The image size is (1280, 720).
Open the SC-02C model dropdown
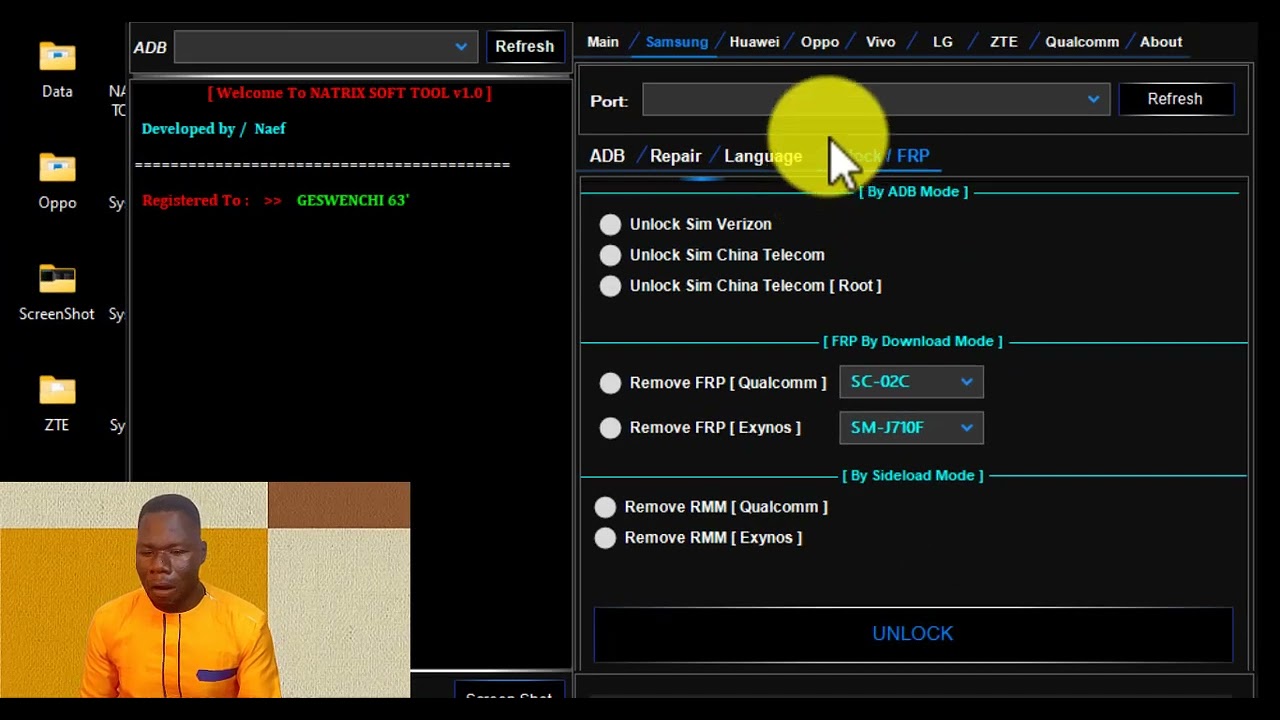[911, 382]
